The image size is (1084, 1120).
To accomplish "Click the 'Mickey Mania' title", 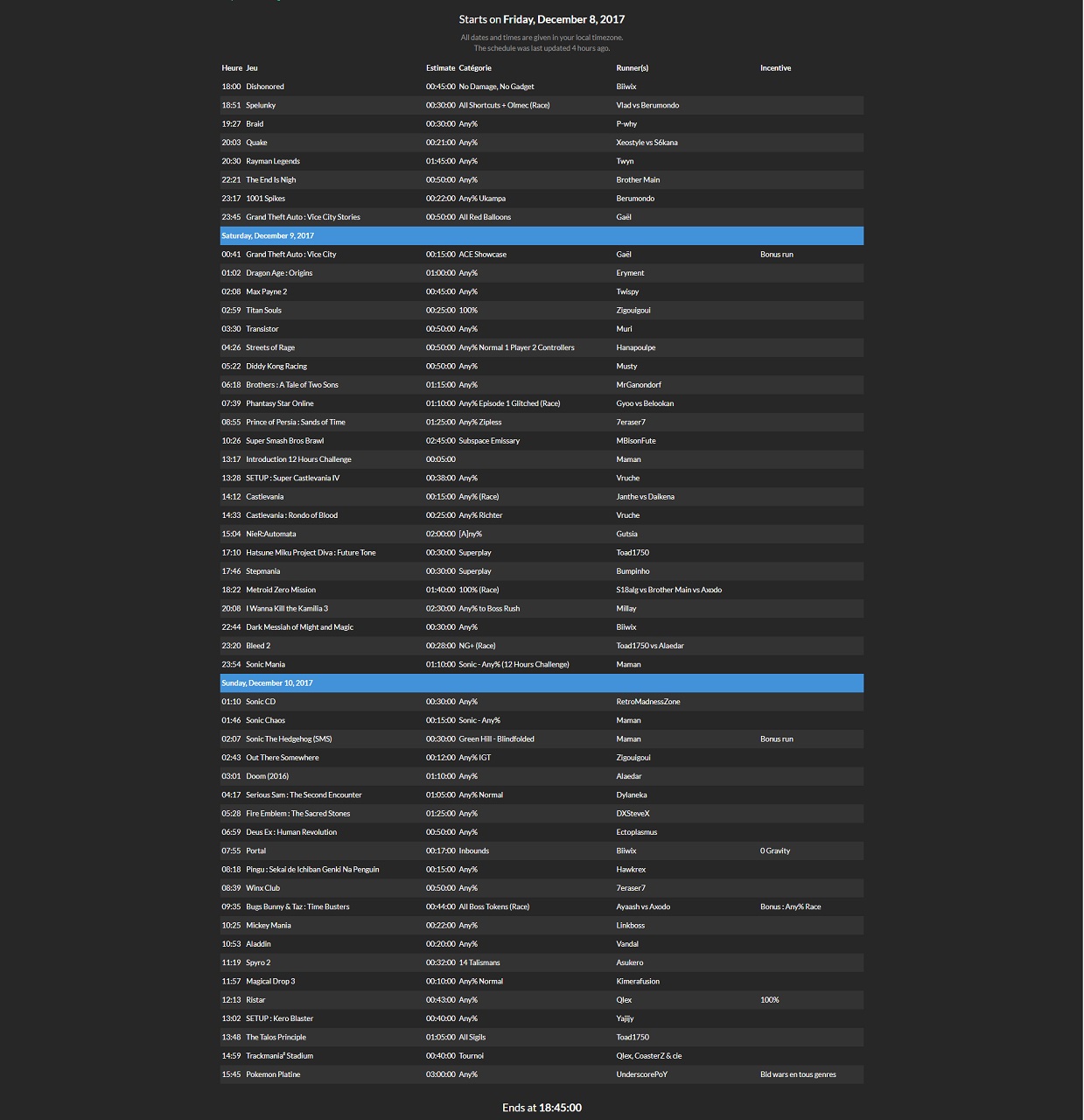I will (x=269, y=926).
